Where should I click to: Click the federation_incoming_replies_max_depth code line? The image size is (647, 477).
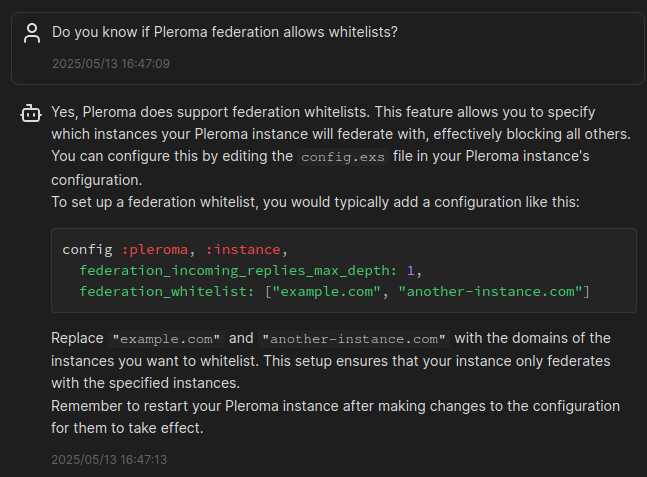pos(250,271)
